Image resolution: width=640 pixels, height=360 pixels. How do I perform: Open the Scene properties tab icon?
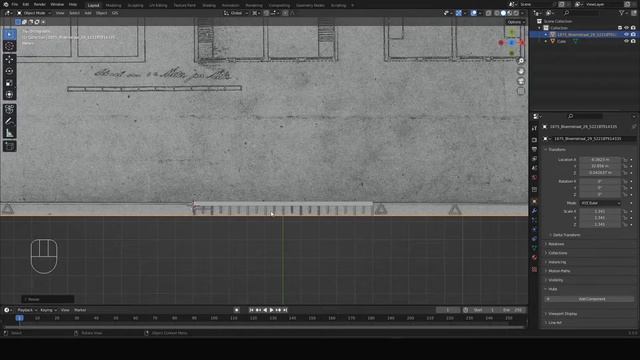534,168
